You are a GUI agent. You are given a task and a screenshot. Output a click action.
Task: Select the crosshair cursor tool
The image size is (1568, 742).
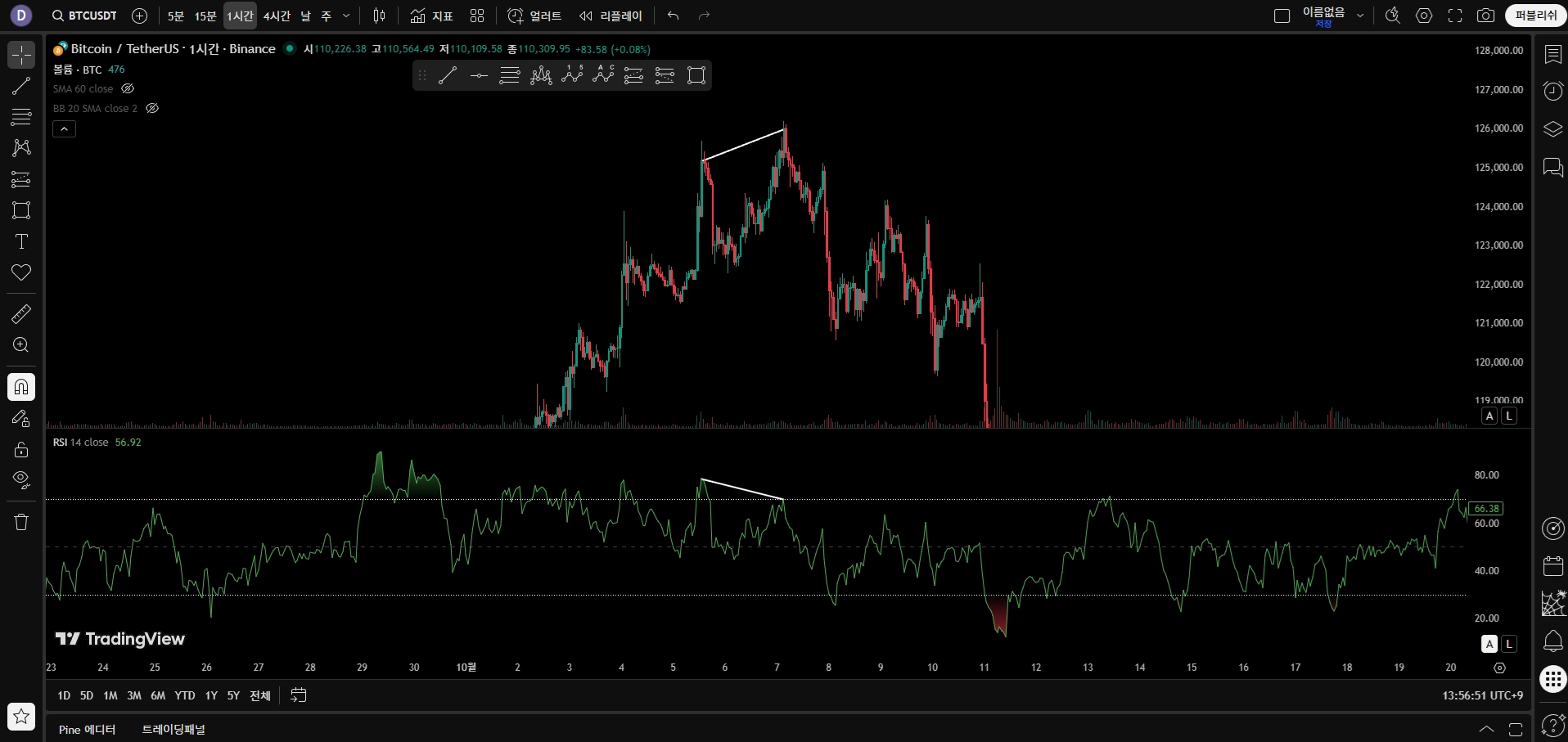click(x=21, y=55)
